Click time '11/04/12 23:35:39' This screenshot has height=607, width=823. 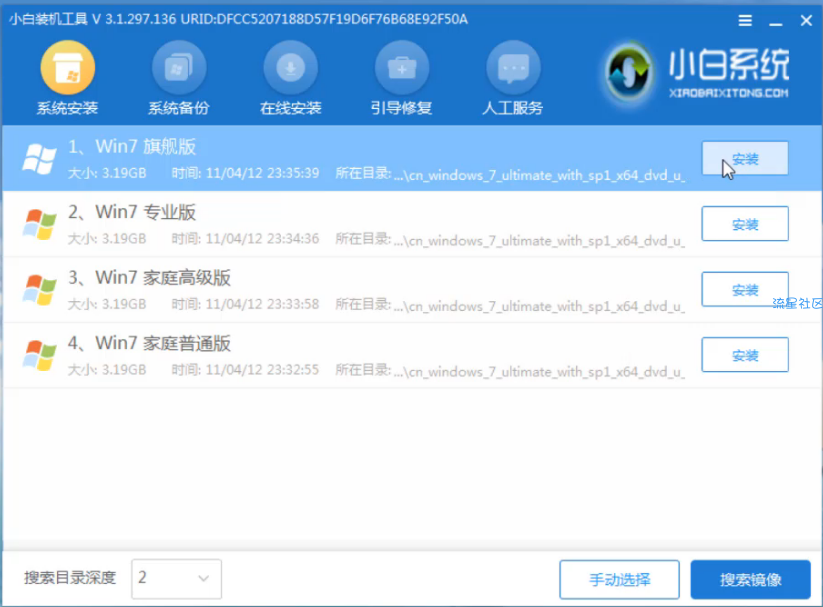262,173
